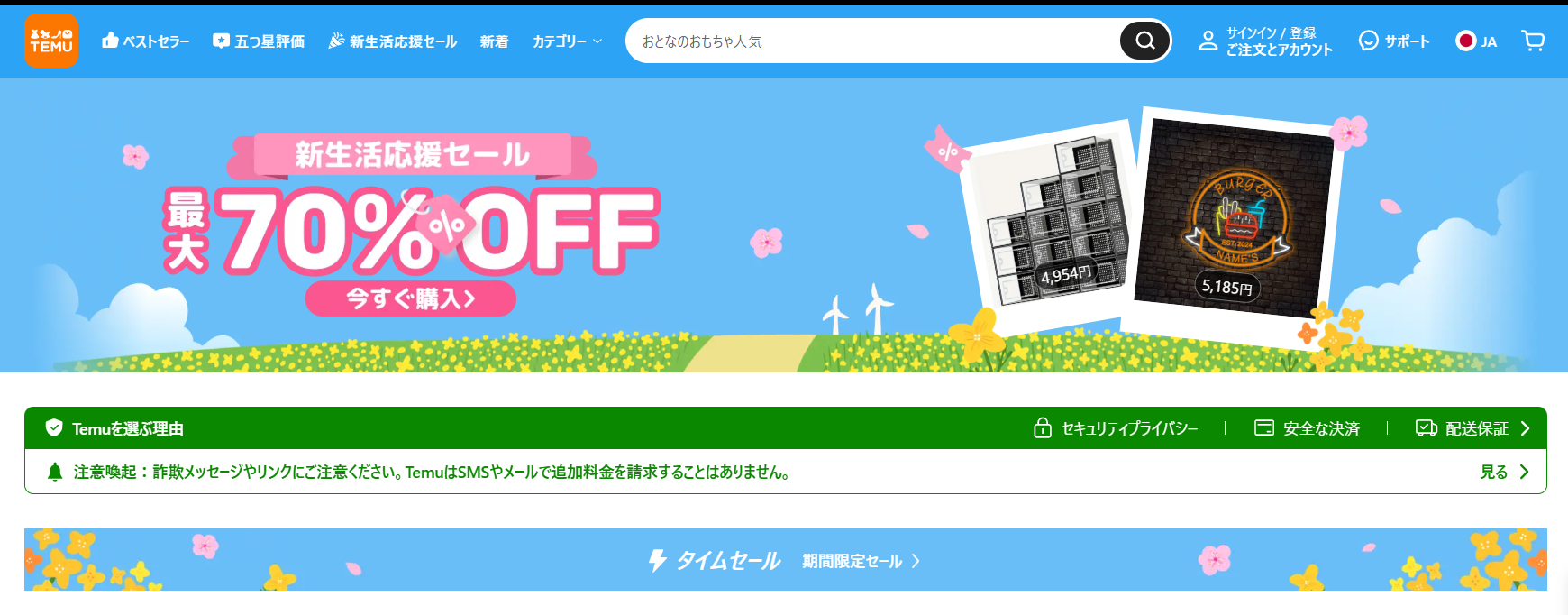
Task: Click the star 五つ星評価 icon
Action: point(221,41)
